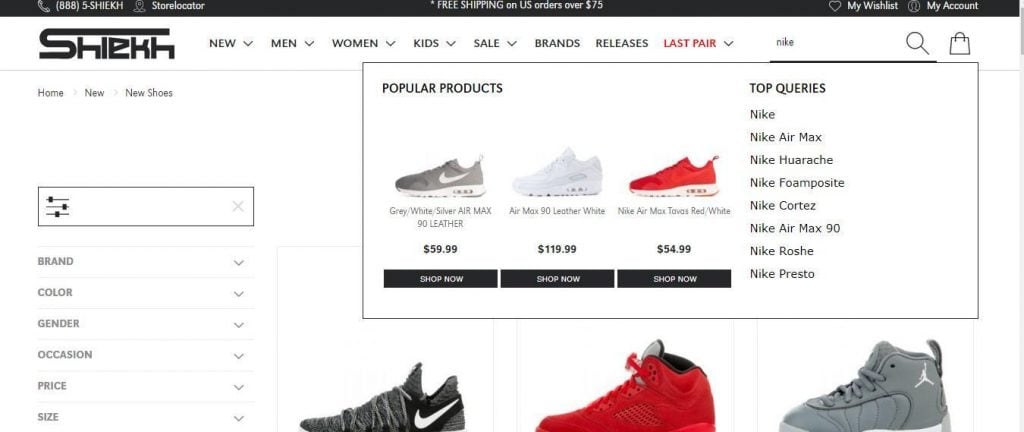
Task: Open the RELEASES menu item
Action: 622,44
